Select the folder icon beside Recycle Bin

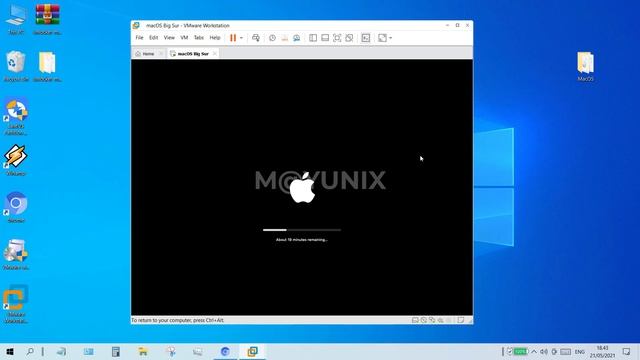(x=47, y=66)
